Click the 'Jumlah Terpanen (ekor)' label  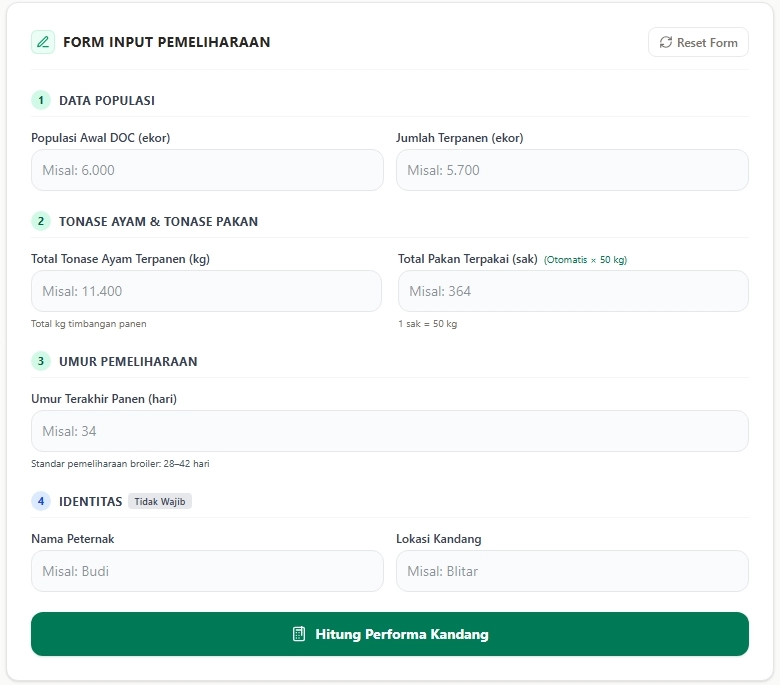point(460,138)
